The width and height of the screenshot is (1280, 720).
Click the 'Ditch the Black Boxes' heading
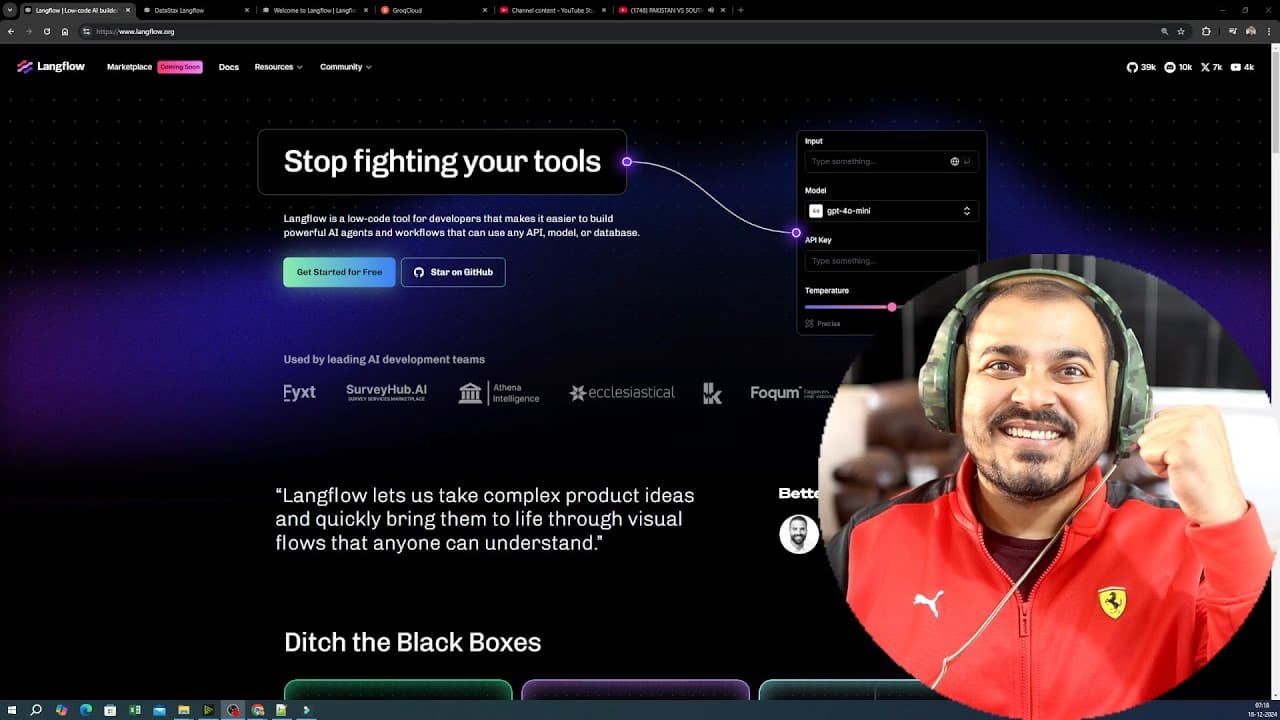pyautogui.click(x=412, y=642)
